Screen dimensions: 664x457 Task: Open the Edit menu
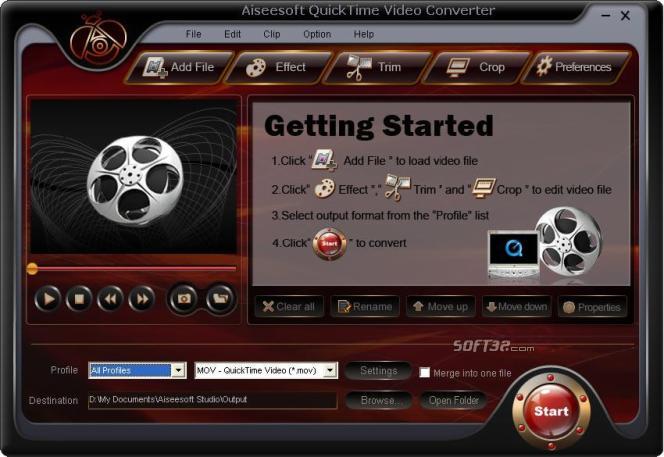tap(232, 34)
